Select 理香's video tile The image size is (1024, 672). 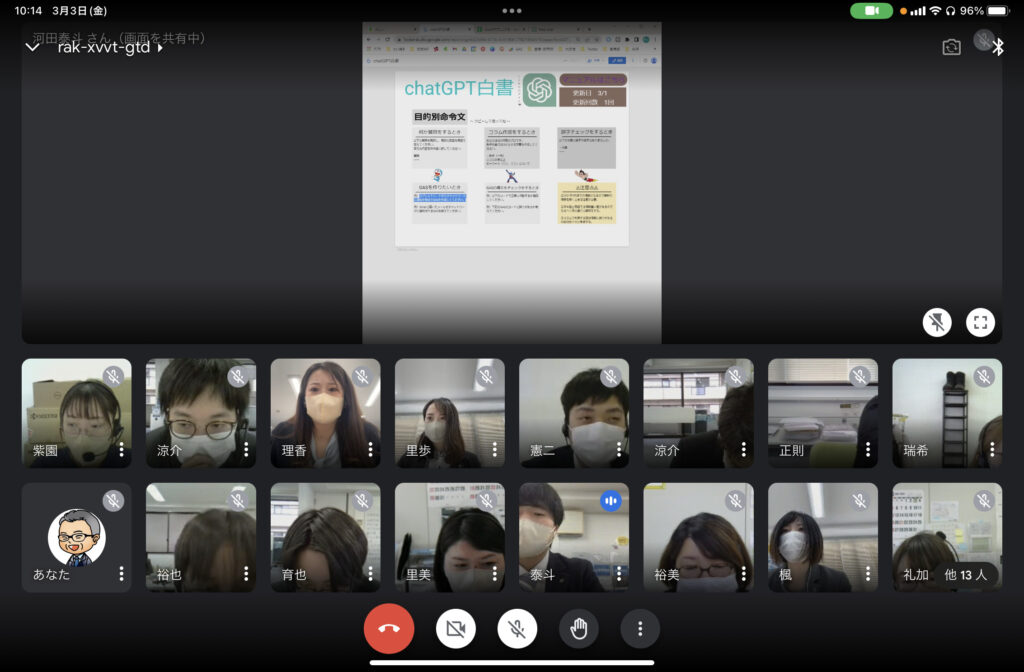click(325, 413)
